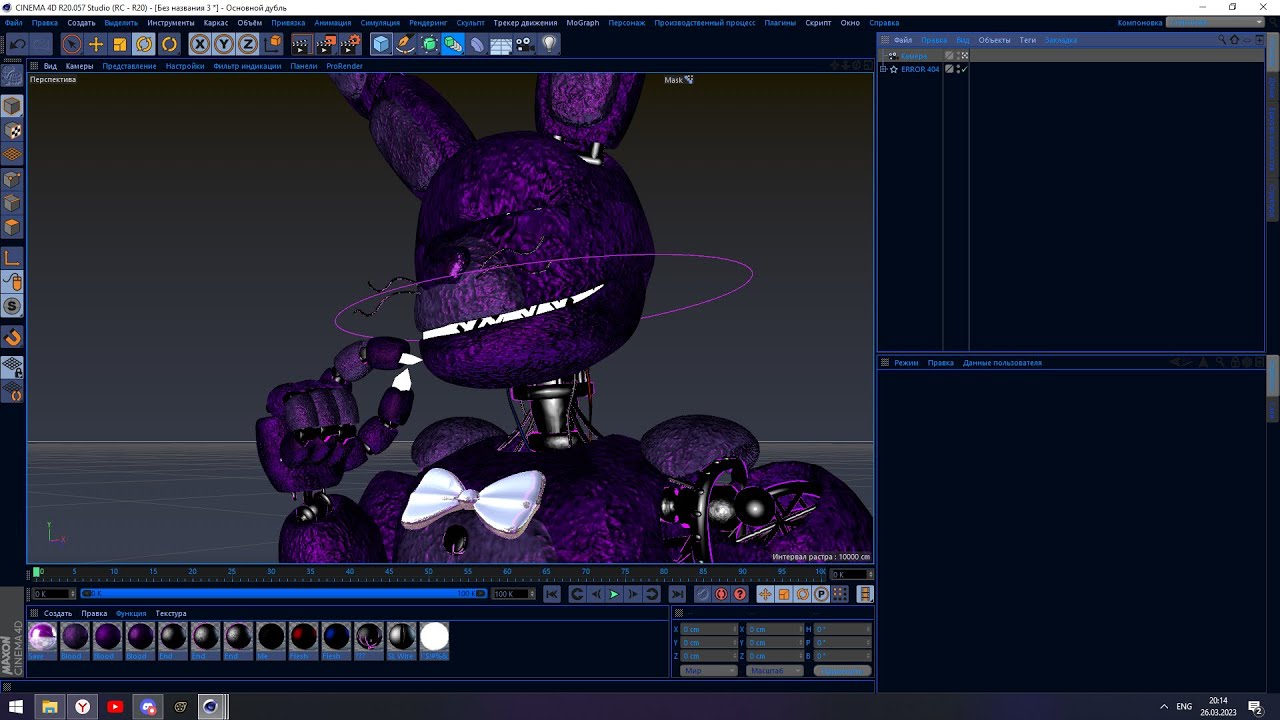Select the Камера object row

913,56
